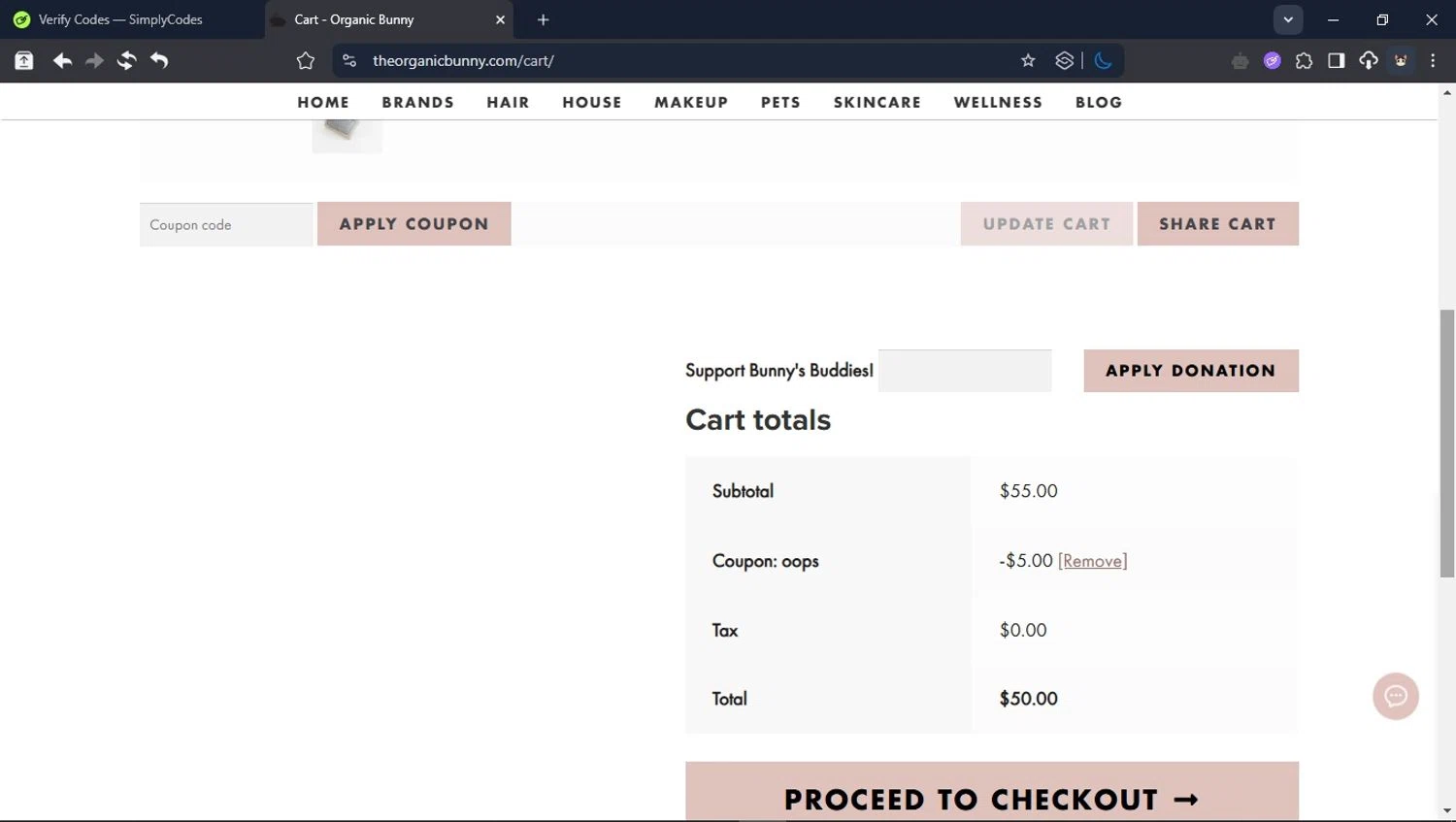Viewport: 1456px width, 822px height.
Task: Open a new tab with plus button
Action: click(x=543, y=19)
